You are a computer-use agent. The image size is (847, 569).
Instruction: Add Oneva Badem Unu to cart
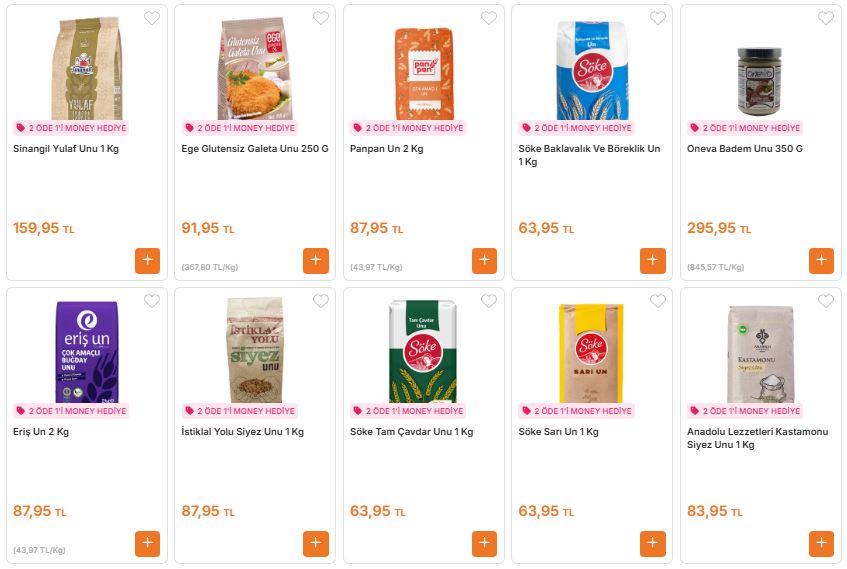(821, 260)
